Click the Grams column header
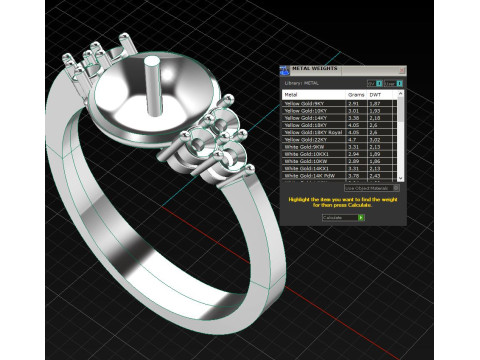The height and width of the screenshot is (360, 480). pos(356,95)
